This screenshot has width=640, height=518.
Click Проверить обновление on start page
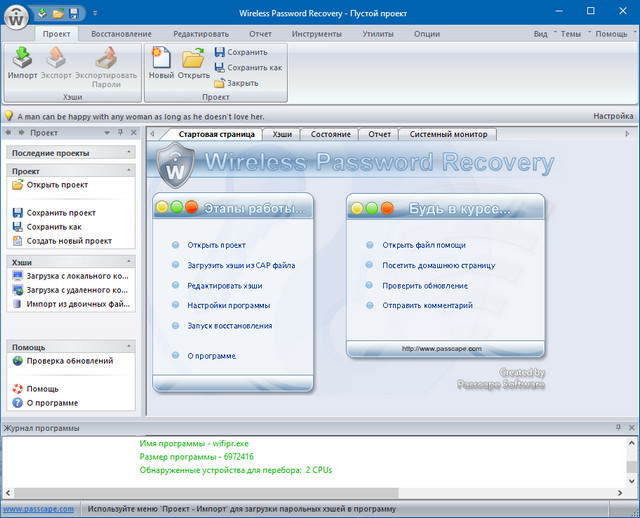(x=424, y=286)
